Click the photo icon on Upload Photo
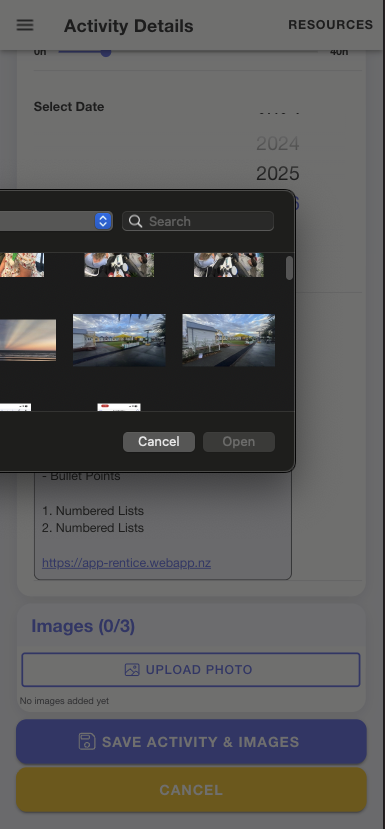385x829 pixels. click(x=132, y=669)
